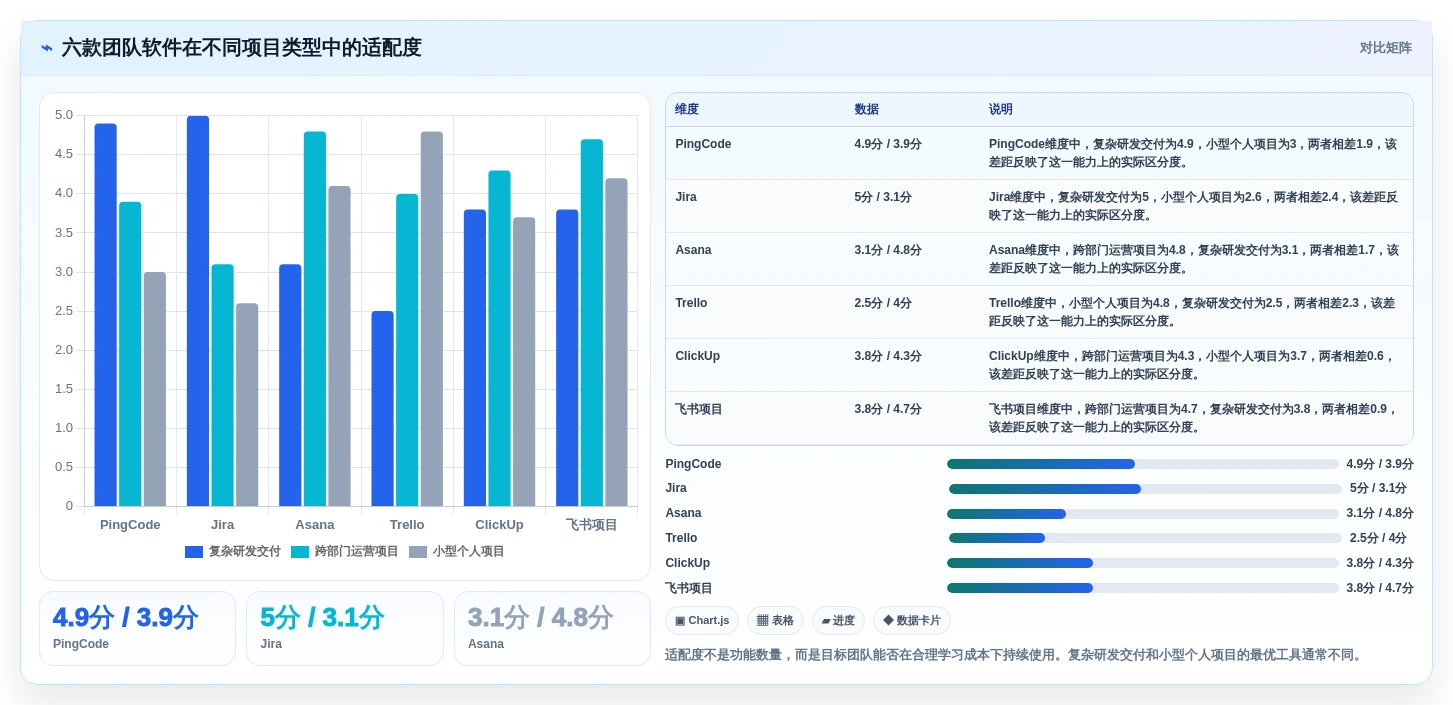Click the PingCode description text in table
The height and width of the screenshot is (705, 1453).
click(1193, 153)
